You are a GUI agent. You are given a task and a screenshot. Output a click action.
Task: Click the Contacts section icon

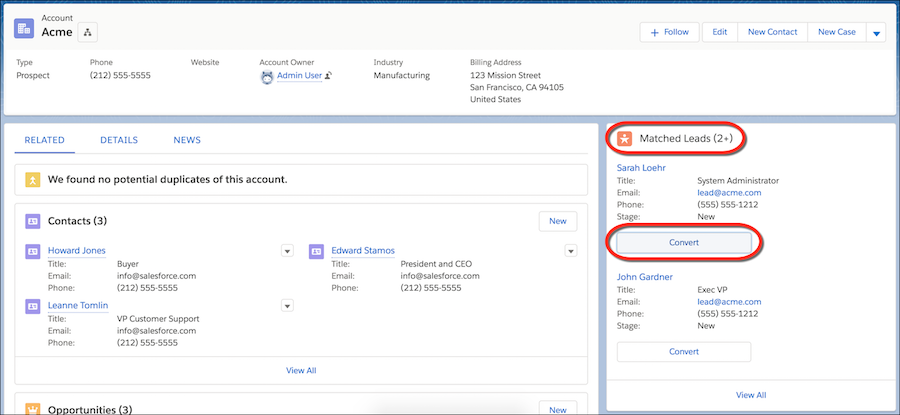(33, 221)
